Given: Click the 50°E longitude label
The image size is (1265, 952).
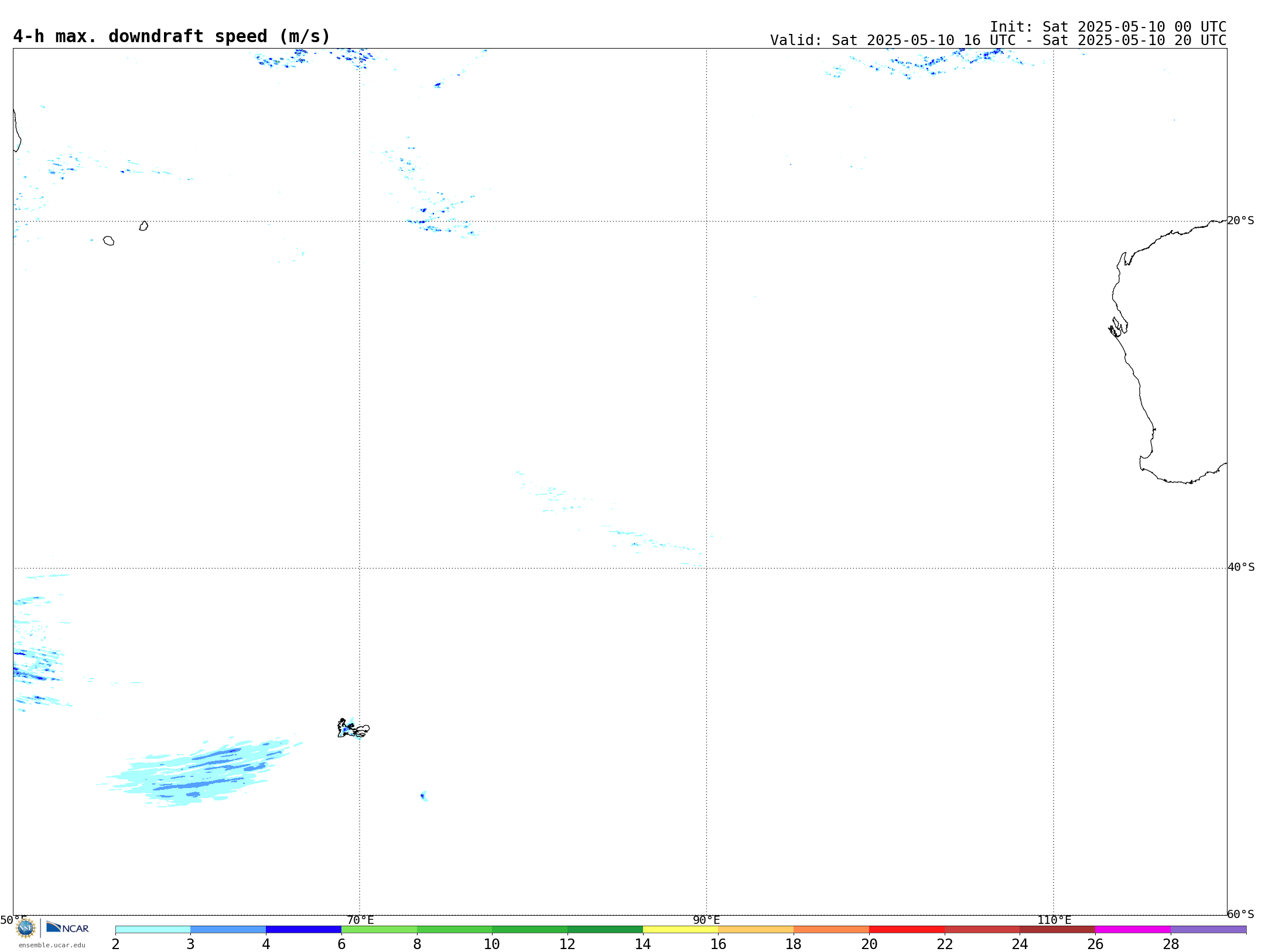Looking at the screenshot, I should click(13, 920).
